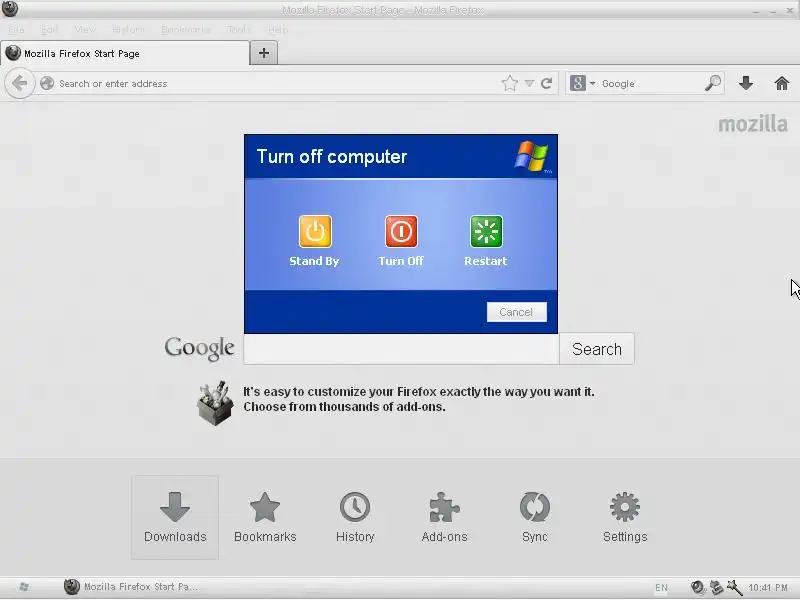Click the network tray icon in the taskbar
The image size is (800, 600).
point(716,587)
